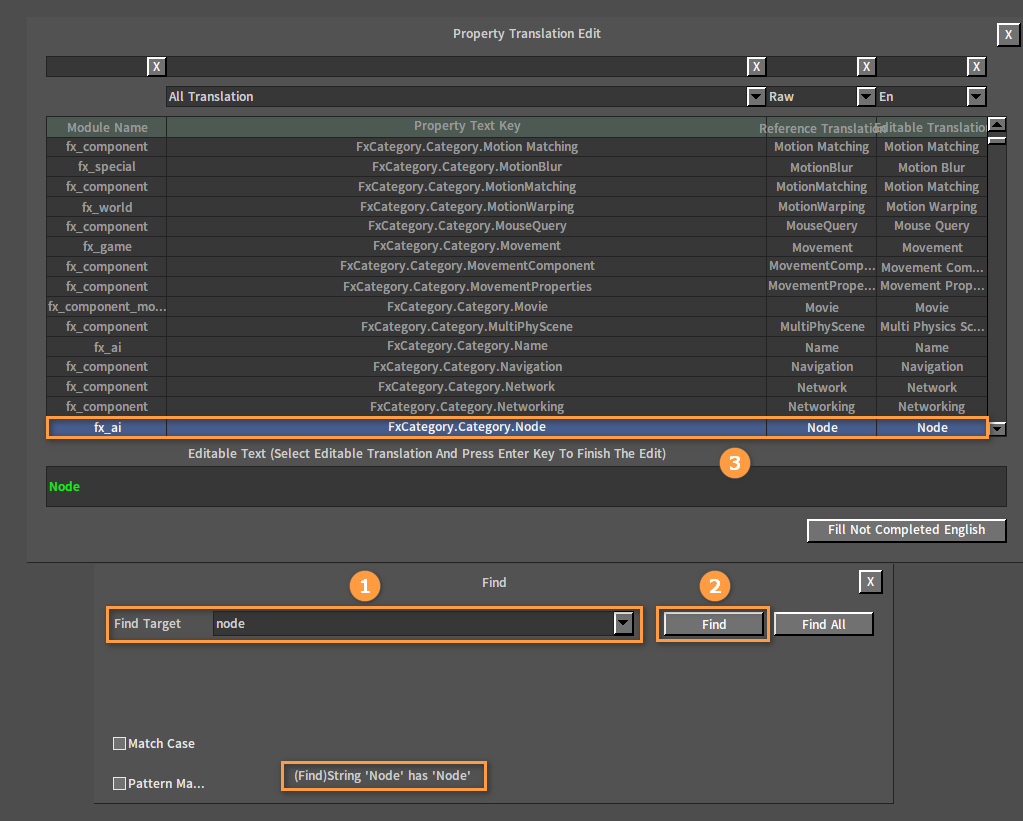Image resolution: width=1023 pixels, height=821 pixels.
Task: Toggle the Pattern Match checkbox
Action: pyautogui.click(x=120, y=784)
